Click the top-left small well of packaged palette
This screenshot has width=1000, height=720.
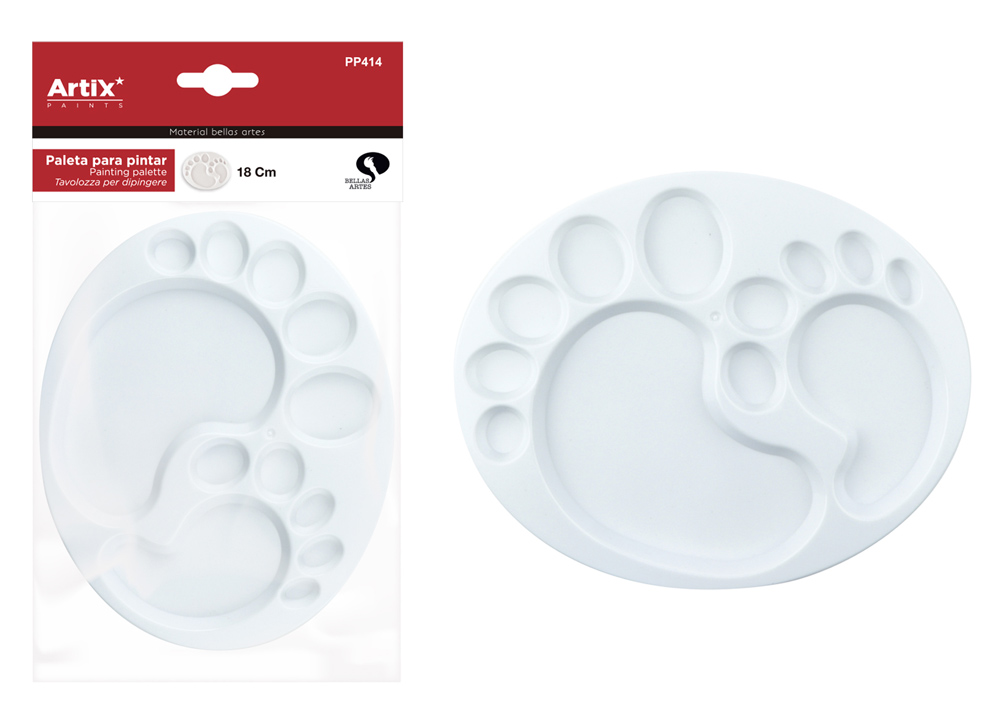pyautogui.click(x=172, y=251)
